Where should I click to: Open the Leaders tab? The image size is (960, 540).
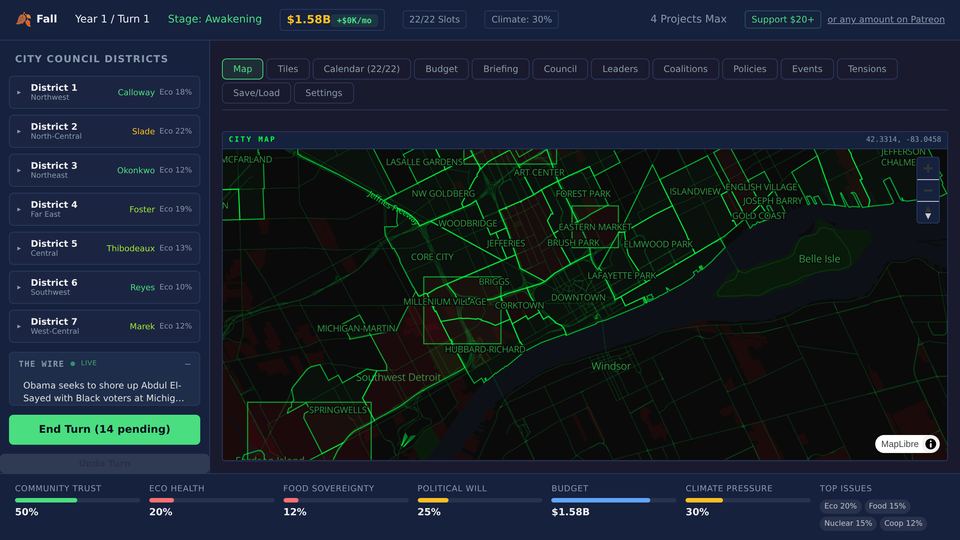coord(620,69)
